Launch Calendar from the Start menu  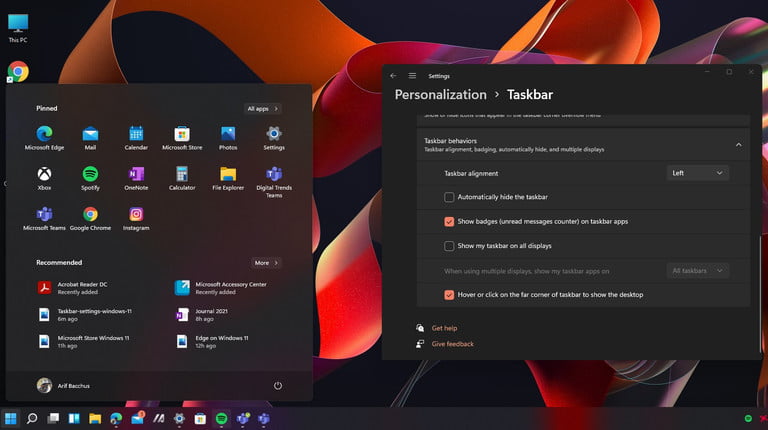pyautogui.click(x=136, y=138)
